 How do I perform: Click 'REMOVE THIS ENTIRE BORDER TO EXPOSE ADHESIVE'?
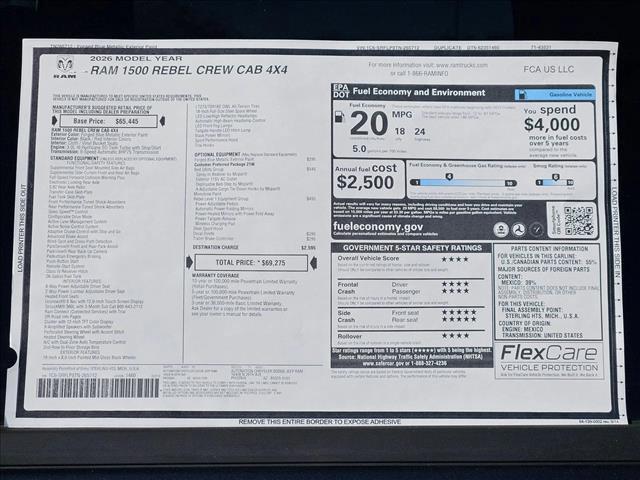click(320, 422)
